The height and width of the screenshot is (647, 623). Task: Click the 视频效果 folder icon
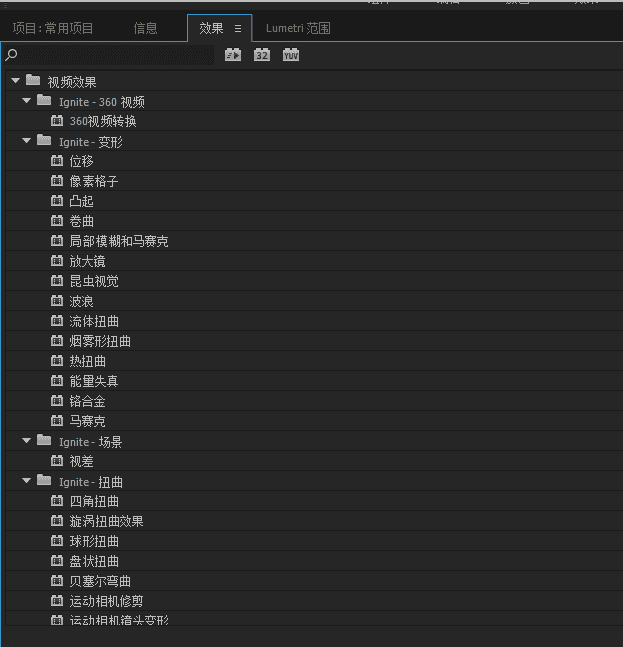pyautogui.click(x=33, y=80)
